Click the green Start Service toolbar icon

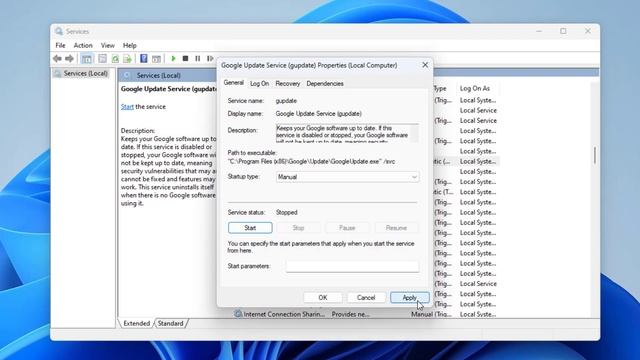pyautogui.click(x=173, y=59)
